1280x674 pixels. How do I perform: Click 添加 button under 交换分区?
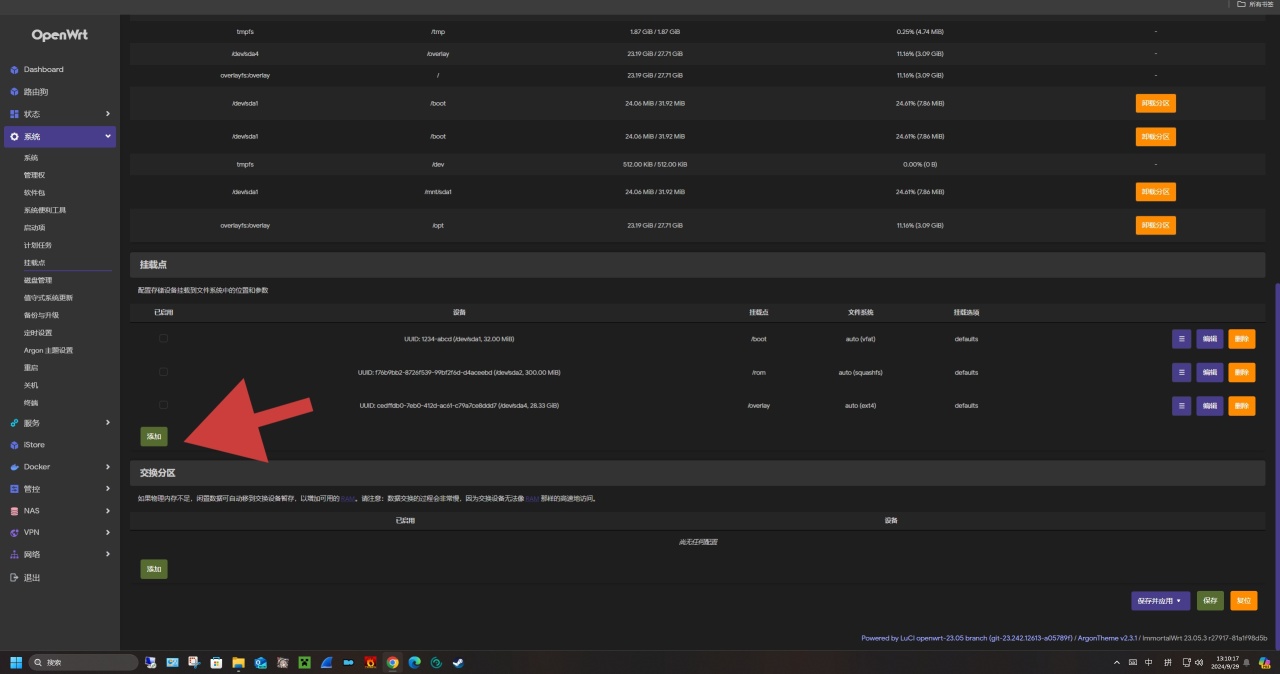tap(154, 569)
